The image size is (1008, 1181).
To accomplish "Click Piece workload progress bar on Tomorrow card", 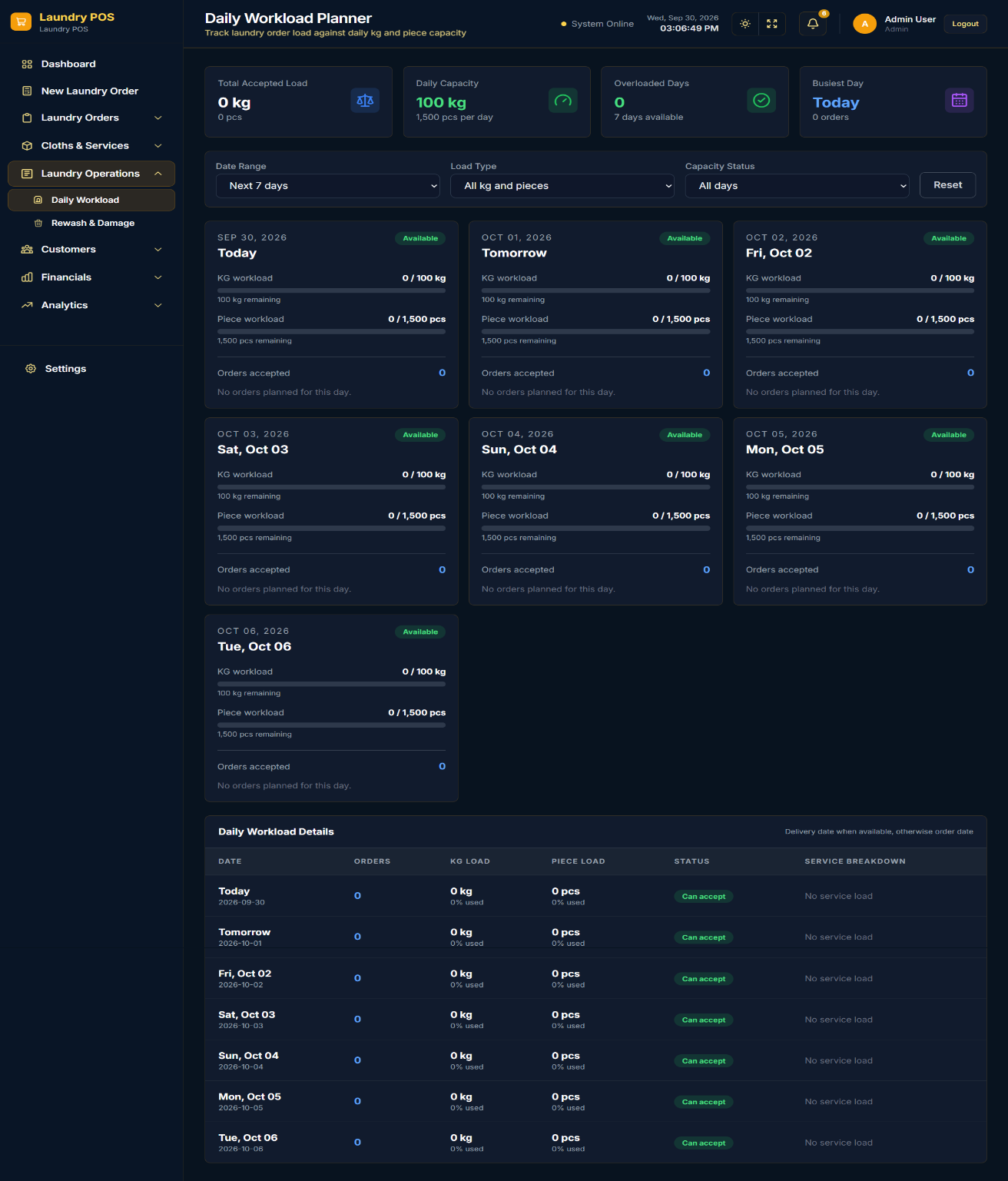I will (595, 331).
